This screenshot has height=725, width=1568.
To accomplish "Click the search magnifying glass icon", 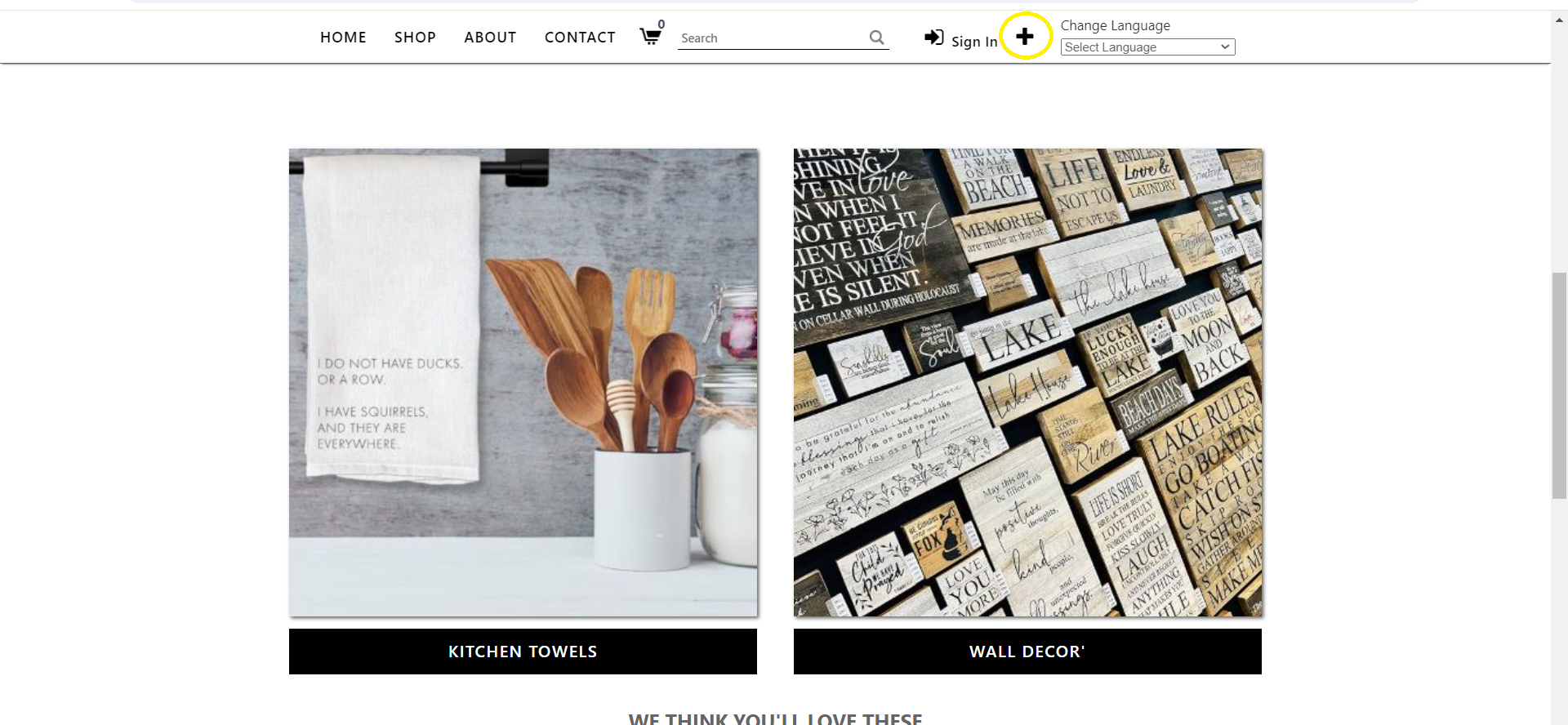I will (x=877, y=38).
